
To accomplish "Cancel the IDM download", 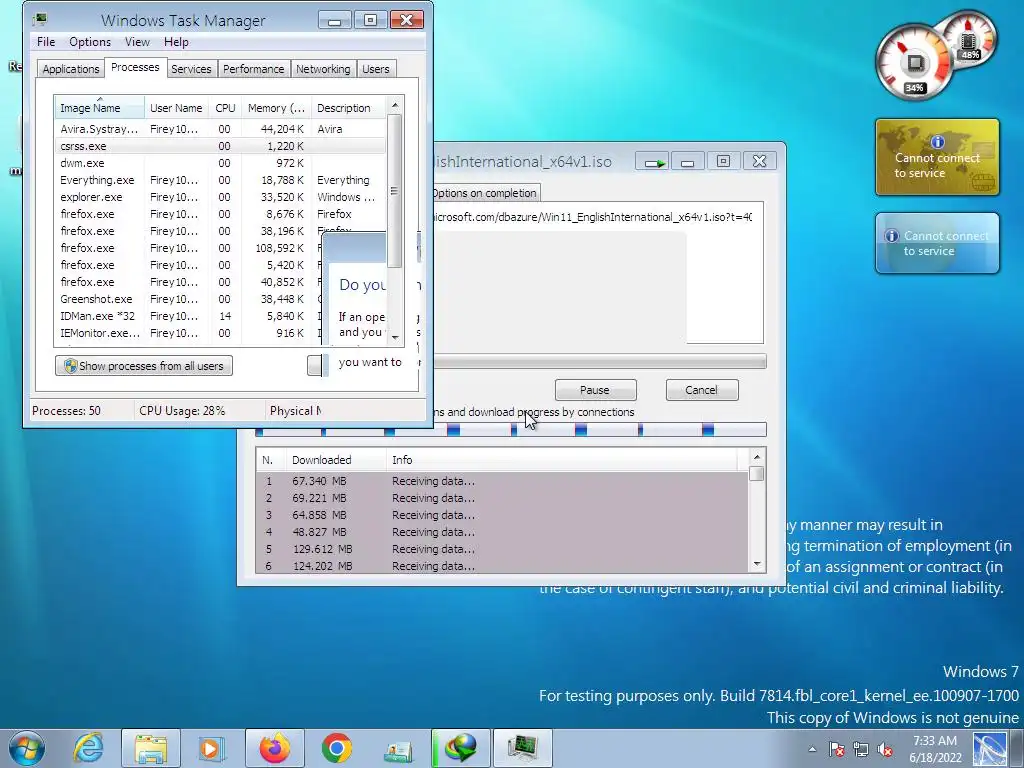I will [x=701, y=390].
